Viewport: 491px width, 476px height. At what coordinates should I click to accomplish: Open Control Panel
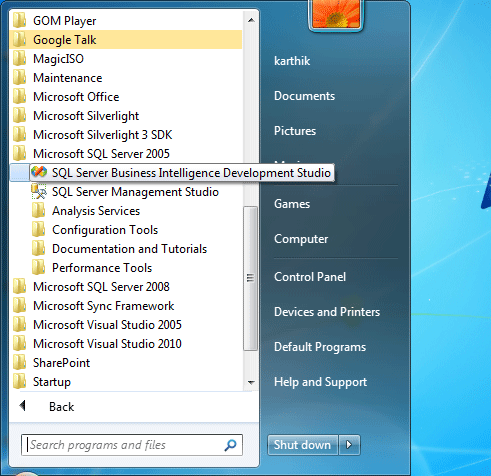coord(310,277)
